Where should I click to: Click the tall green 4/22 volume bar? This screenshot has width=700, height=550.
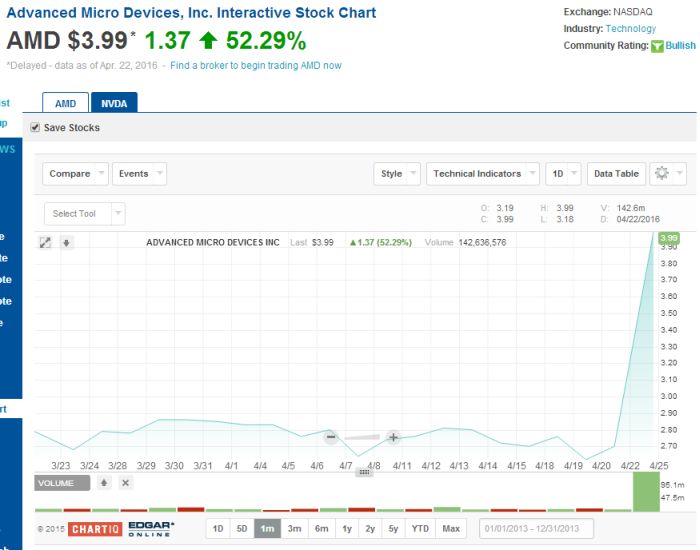tap(646, 492)
